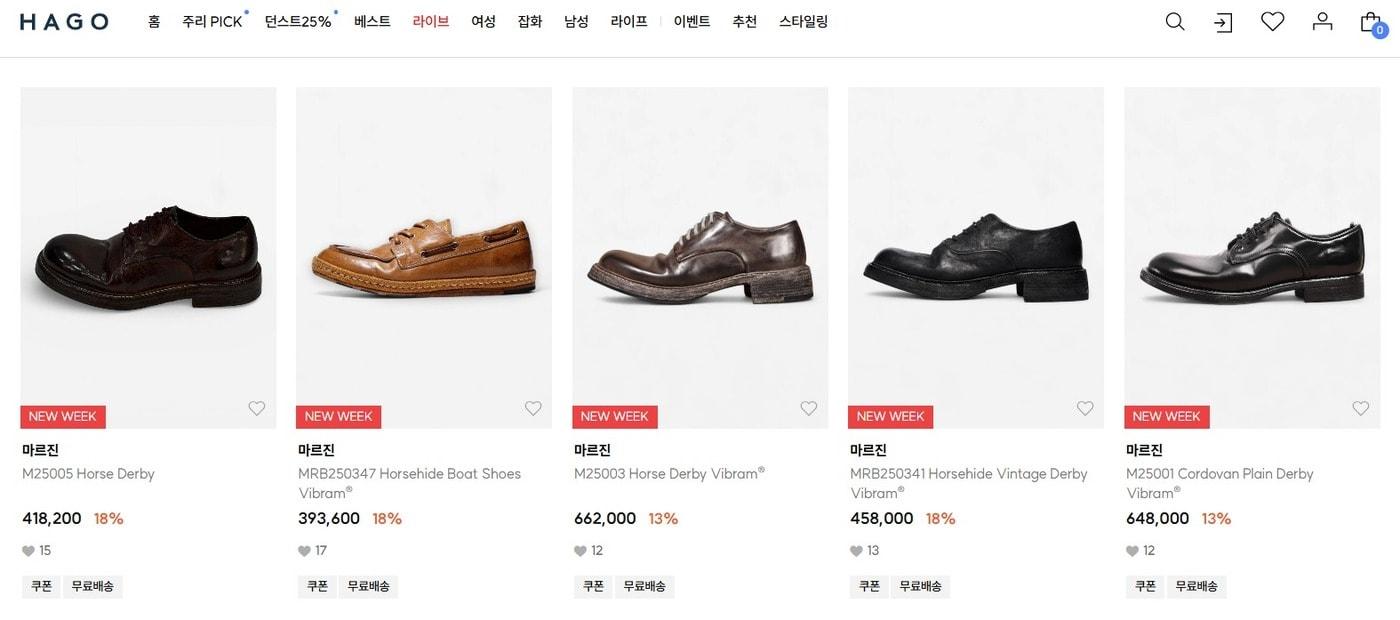Open the 라이브 menu item
1400x620 pixels.
(431, 22)
